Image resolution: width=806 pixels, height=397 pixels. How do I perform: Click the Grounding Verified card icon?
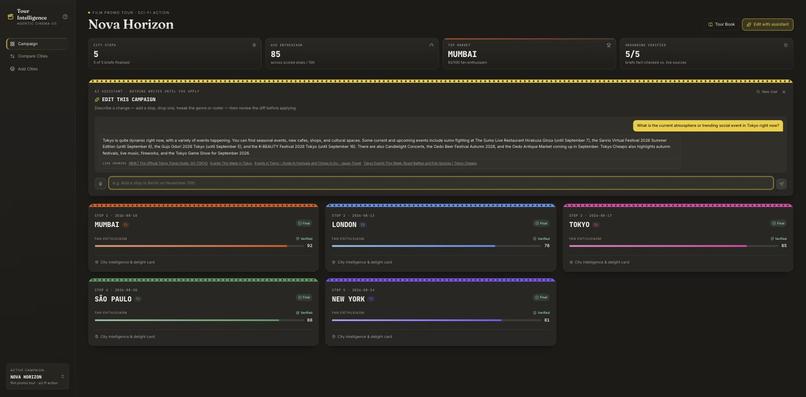click(x=785, y=45)
